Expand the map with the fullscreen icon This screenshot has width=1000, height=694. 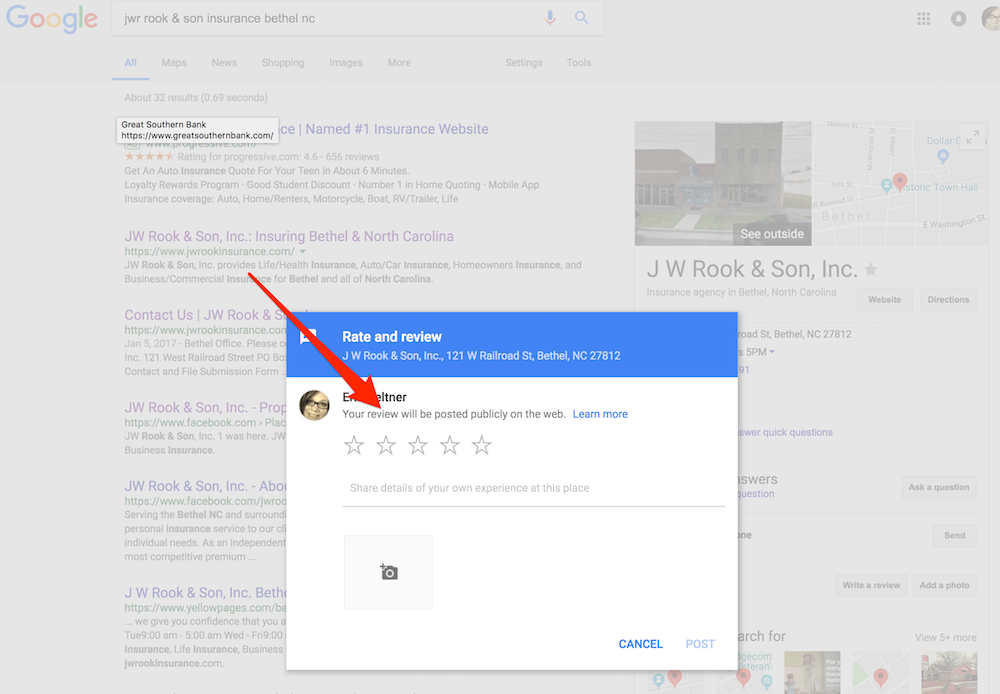(973, 137)
